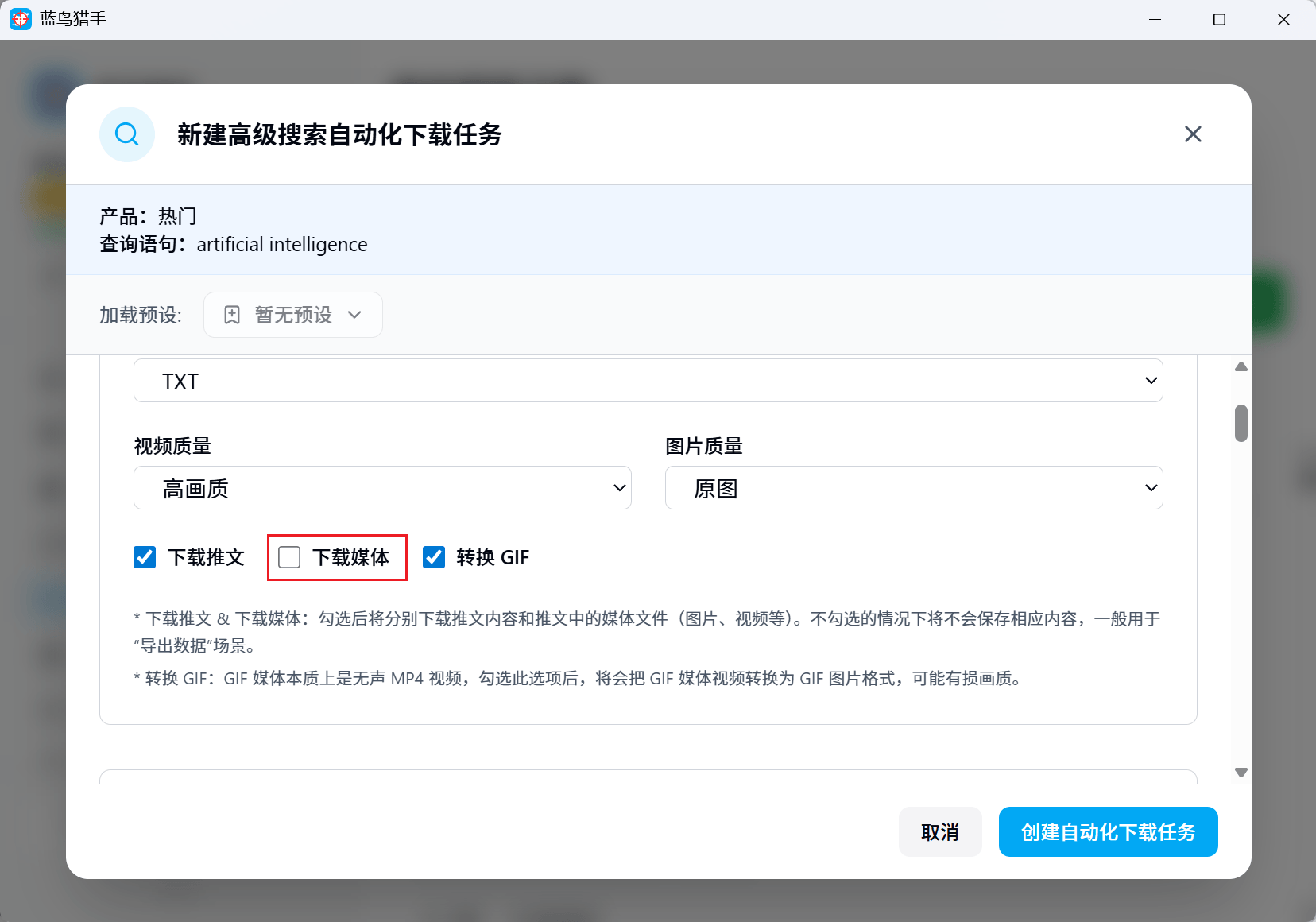
Task: Open the 暂无预设 preset dropdown
Action: coord(293,315)
